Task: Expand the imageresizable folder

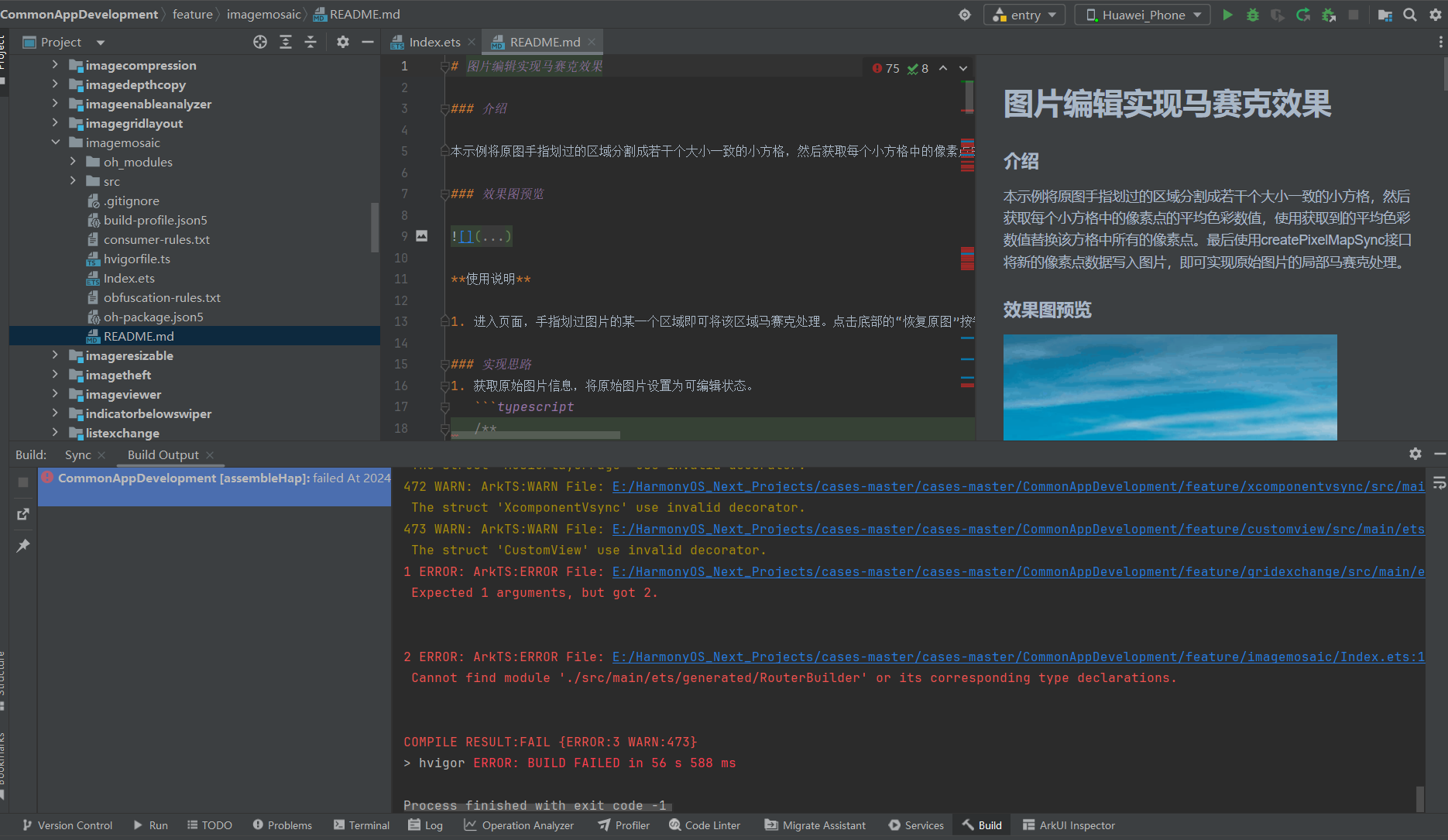Action: tap(55, 355)
